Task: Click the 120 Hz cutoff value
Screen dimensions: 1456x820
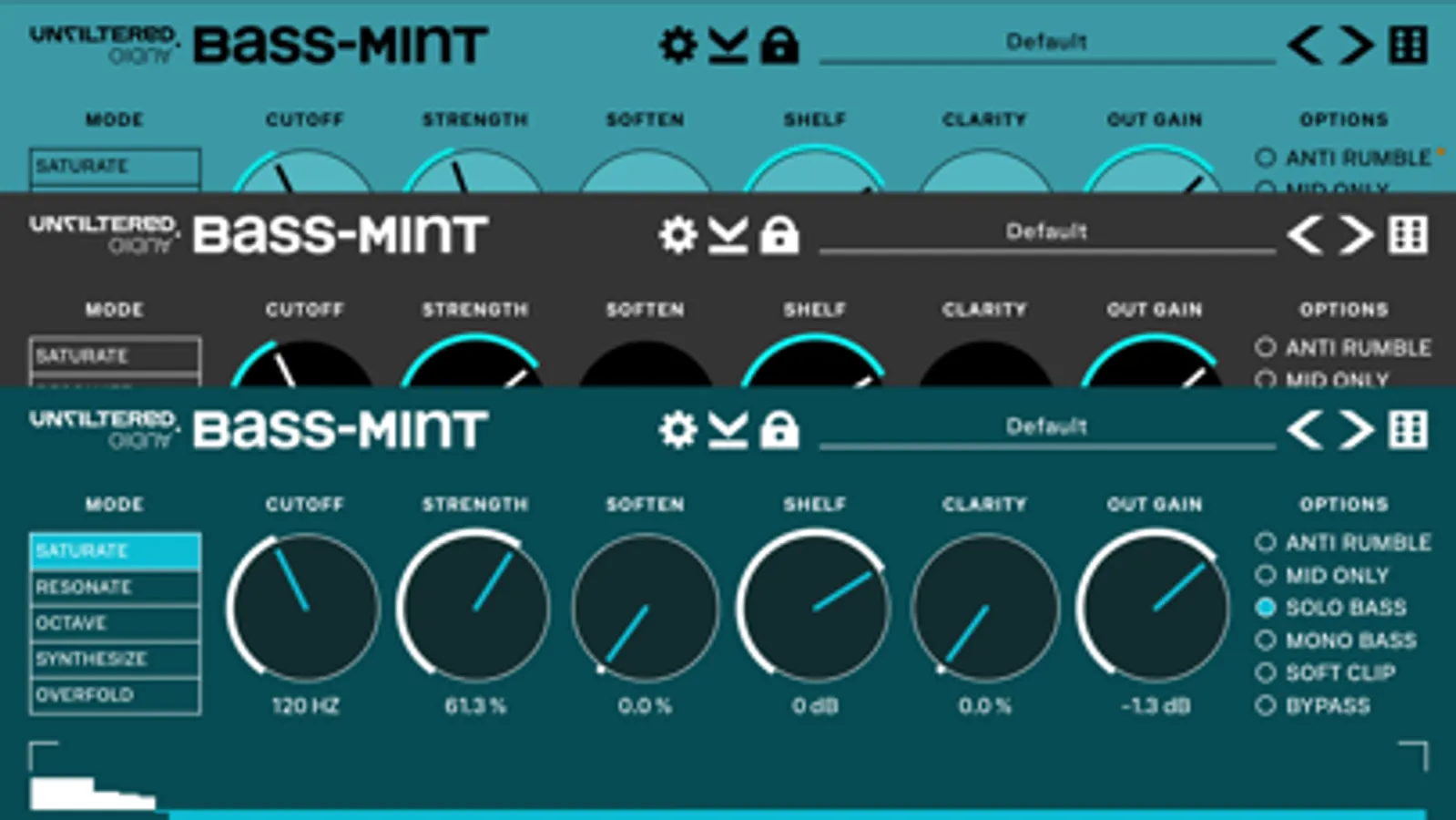Action: [x=305, y=705]
